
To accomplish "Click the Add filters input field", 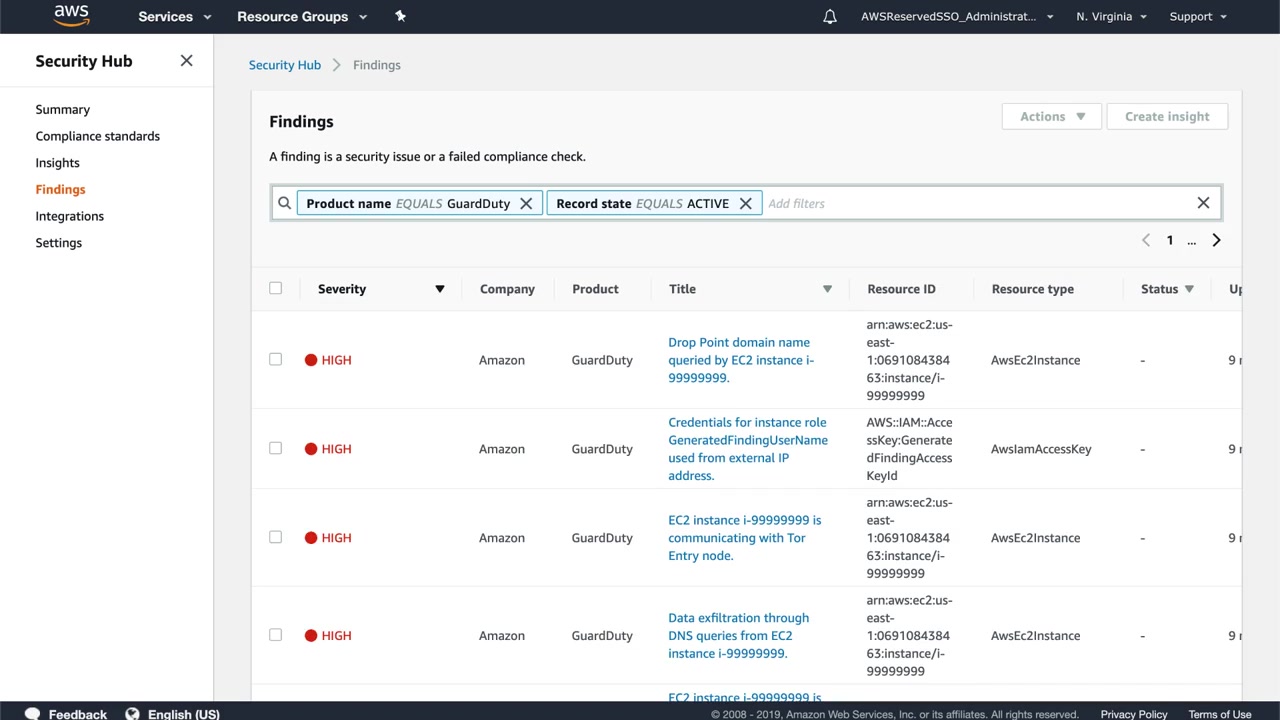I will pyautogui.click(x=970, y=203).
